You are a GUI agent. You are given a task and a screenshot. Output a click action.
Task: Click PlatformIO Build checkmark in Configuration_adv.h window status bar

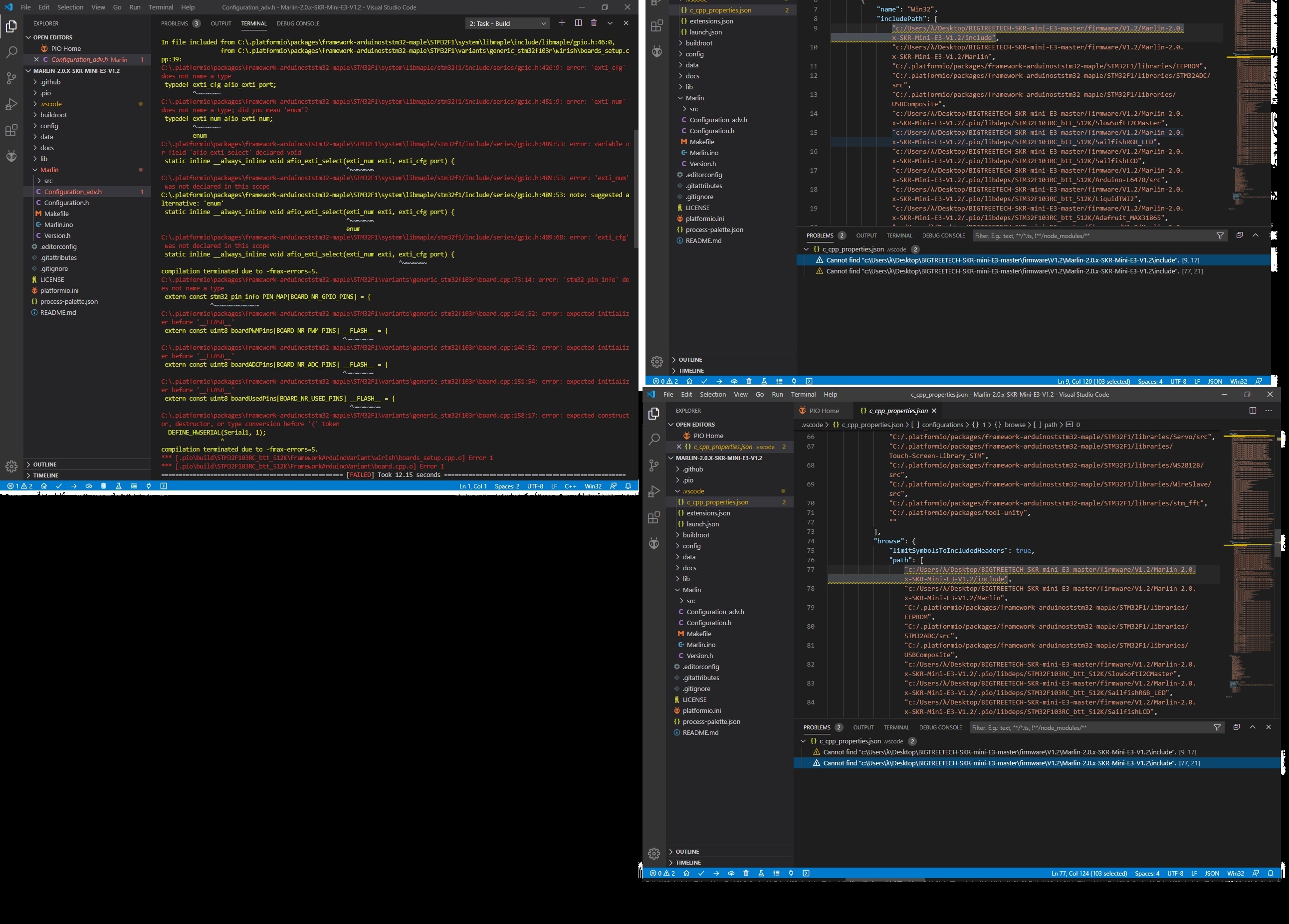pos(59,486)
